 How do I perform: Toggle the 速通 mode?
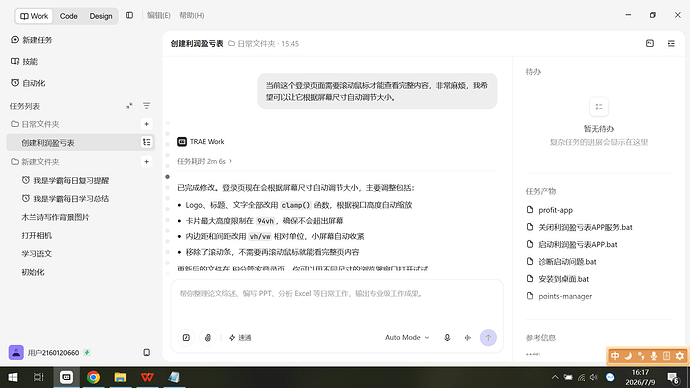tap(240, 338)
